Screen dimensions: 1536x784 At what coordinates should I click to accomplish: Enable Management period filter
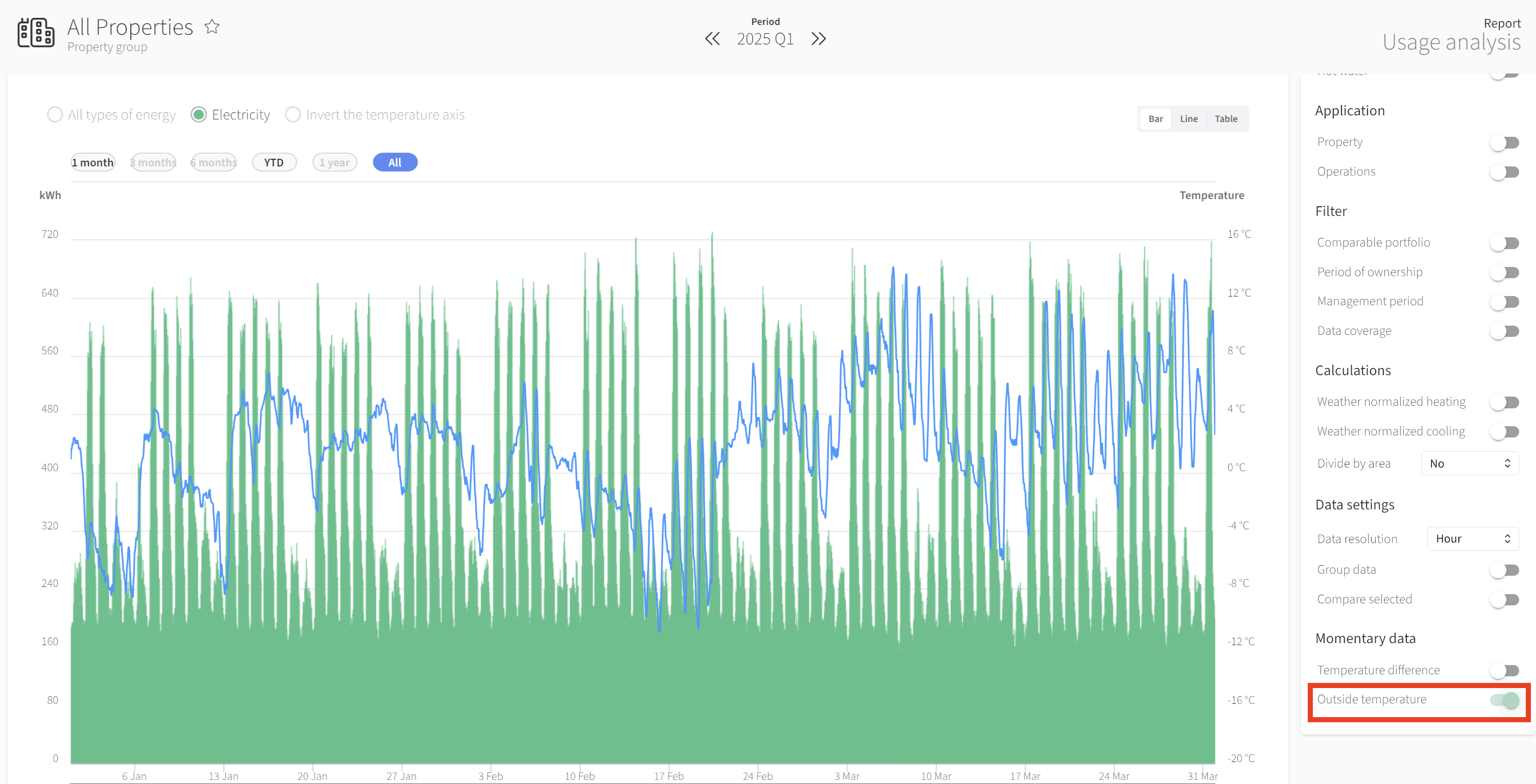coord(1504,302)
